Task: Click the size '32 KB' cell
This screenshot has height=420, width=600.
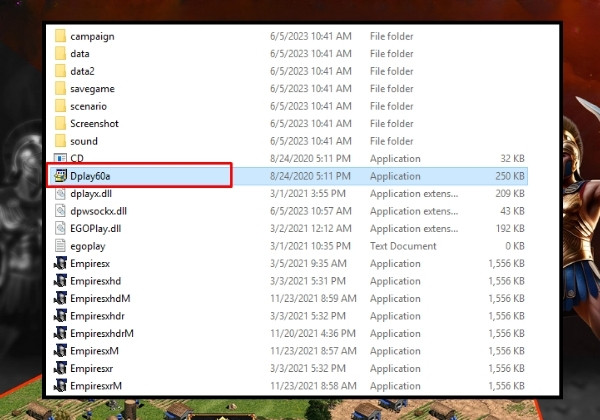Action: [x=512, y=158]
